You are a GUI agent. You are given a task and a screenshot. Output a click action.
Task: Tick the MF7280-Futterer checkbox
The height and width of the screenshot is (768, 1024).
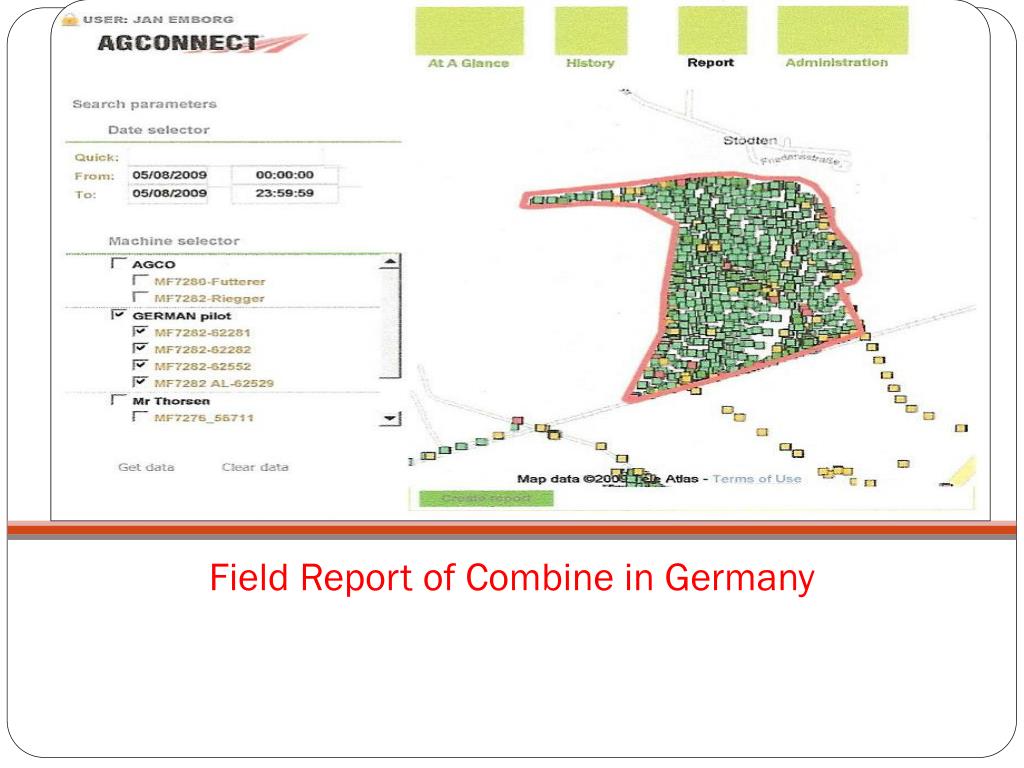(139, 281)
